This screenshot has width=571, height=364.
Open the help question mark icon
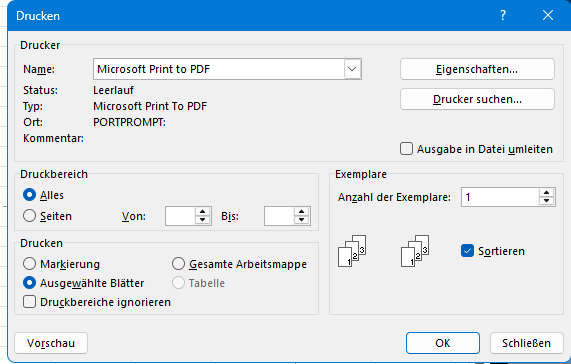pyautogui.click(x=503, y=15)
